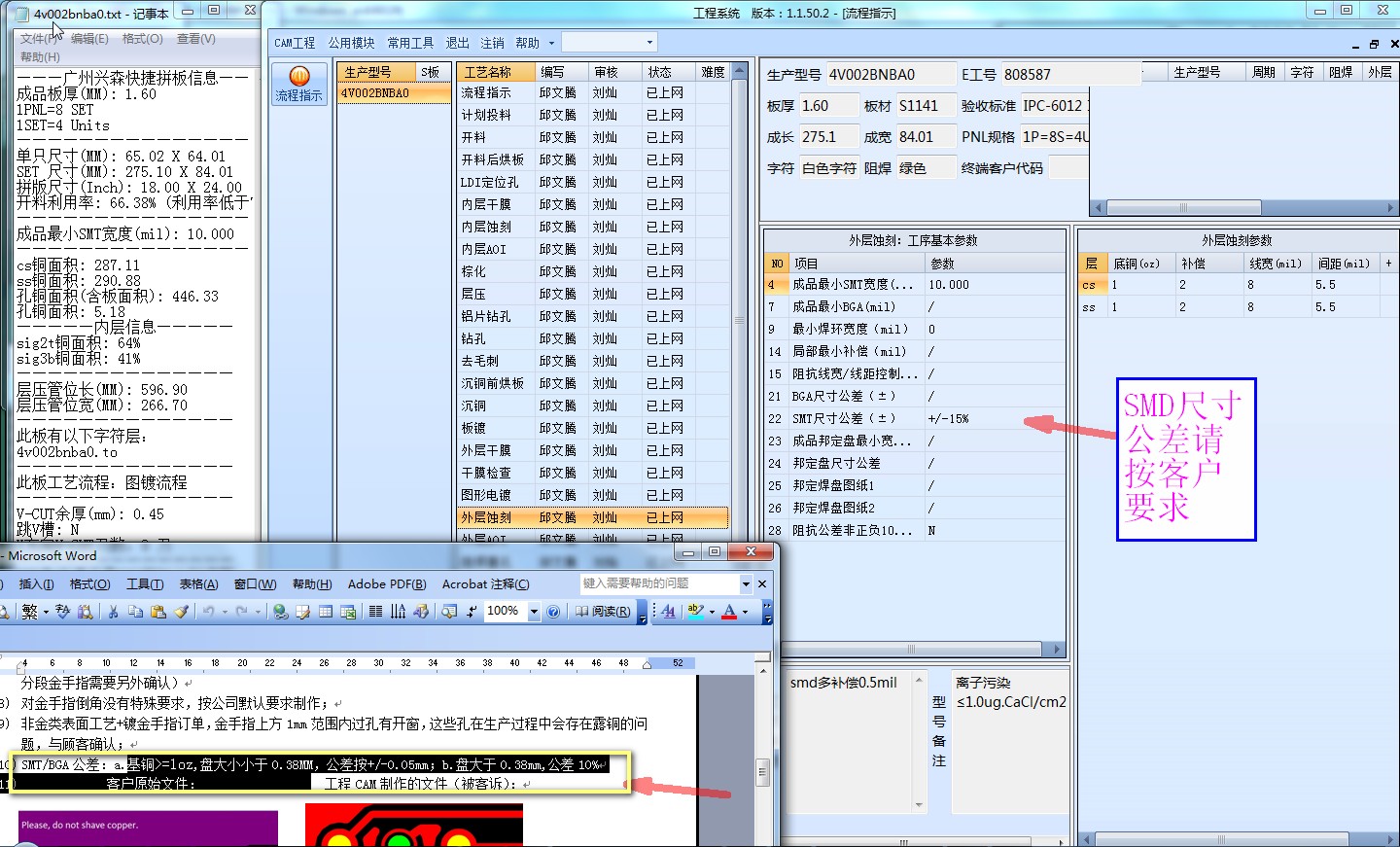Image resolution: width=1400 pixels, height=847 pixels.
Task: Click Insert Excel Worksheet icon
Action: click(348, 612)
